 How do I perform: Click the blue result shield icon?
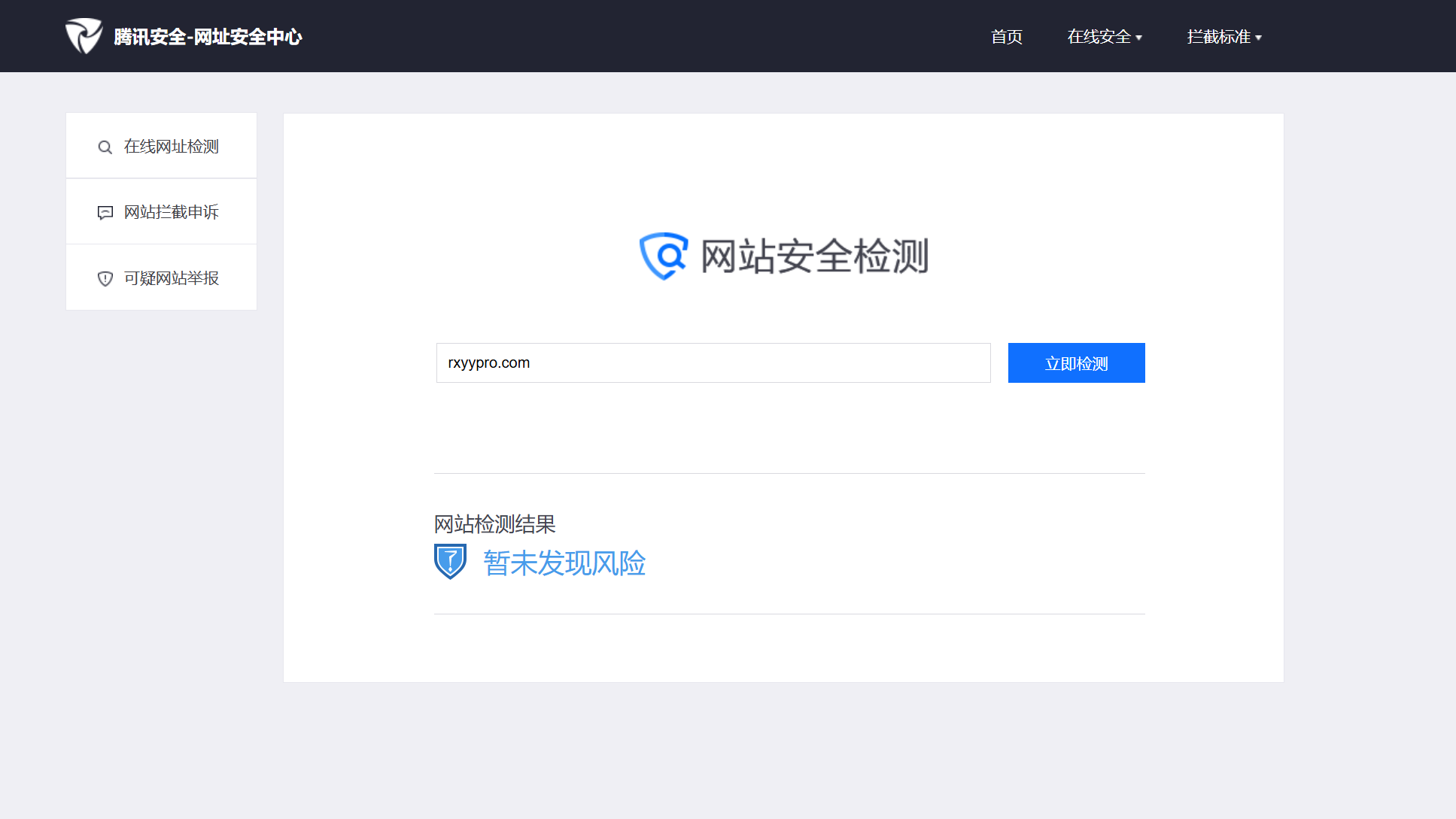click(450, 562)
